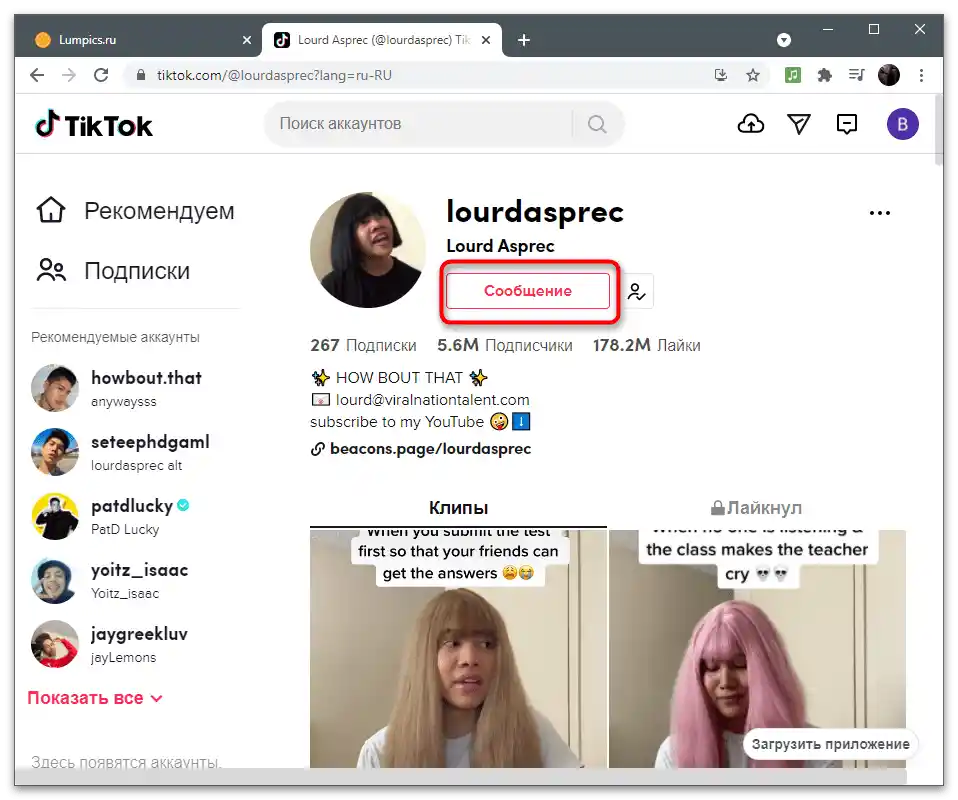Click the following status person icon
Image resolution: width=958 pixels, height=800 pixels.
click(637, 292)
